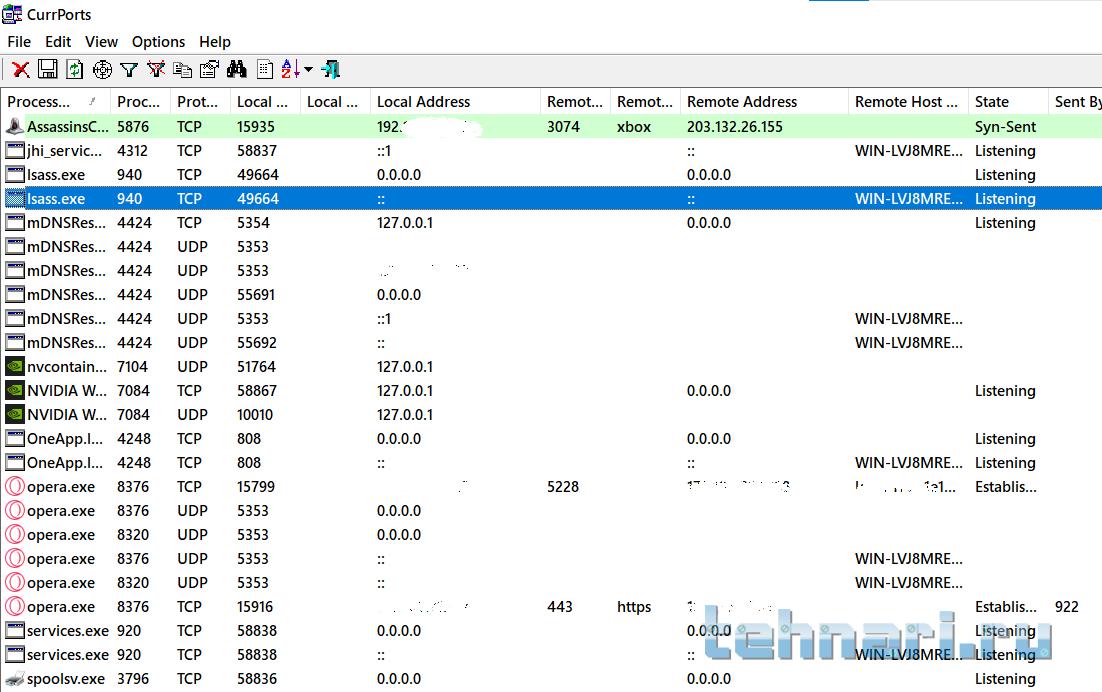This screenshot has width=1102, height=692.
Task: Click the Properties toolbar icon
Action: (209, 69)
